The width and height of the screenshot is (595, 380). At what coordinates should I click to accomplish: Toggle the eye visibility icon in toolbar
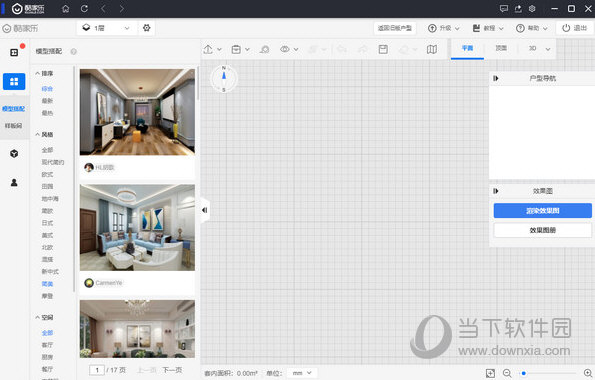pos(285,49)
